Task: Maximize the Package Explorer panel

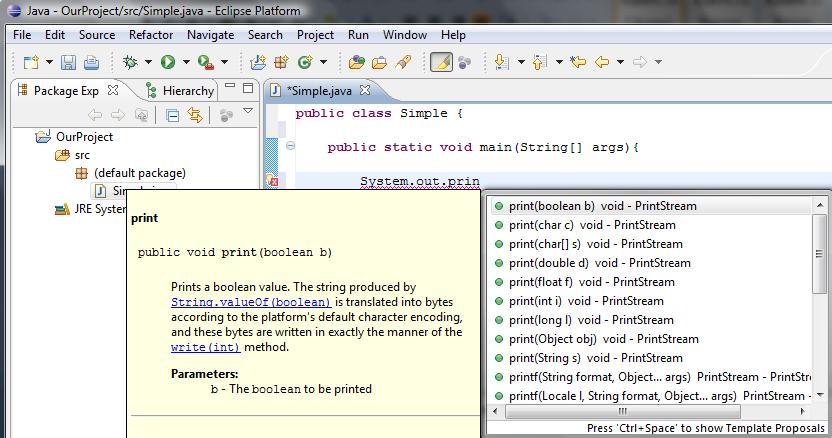Action: click(248, 88)
